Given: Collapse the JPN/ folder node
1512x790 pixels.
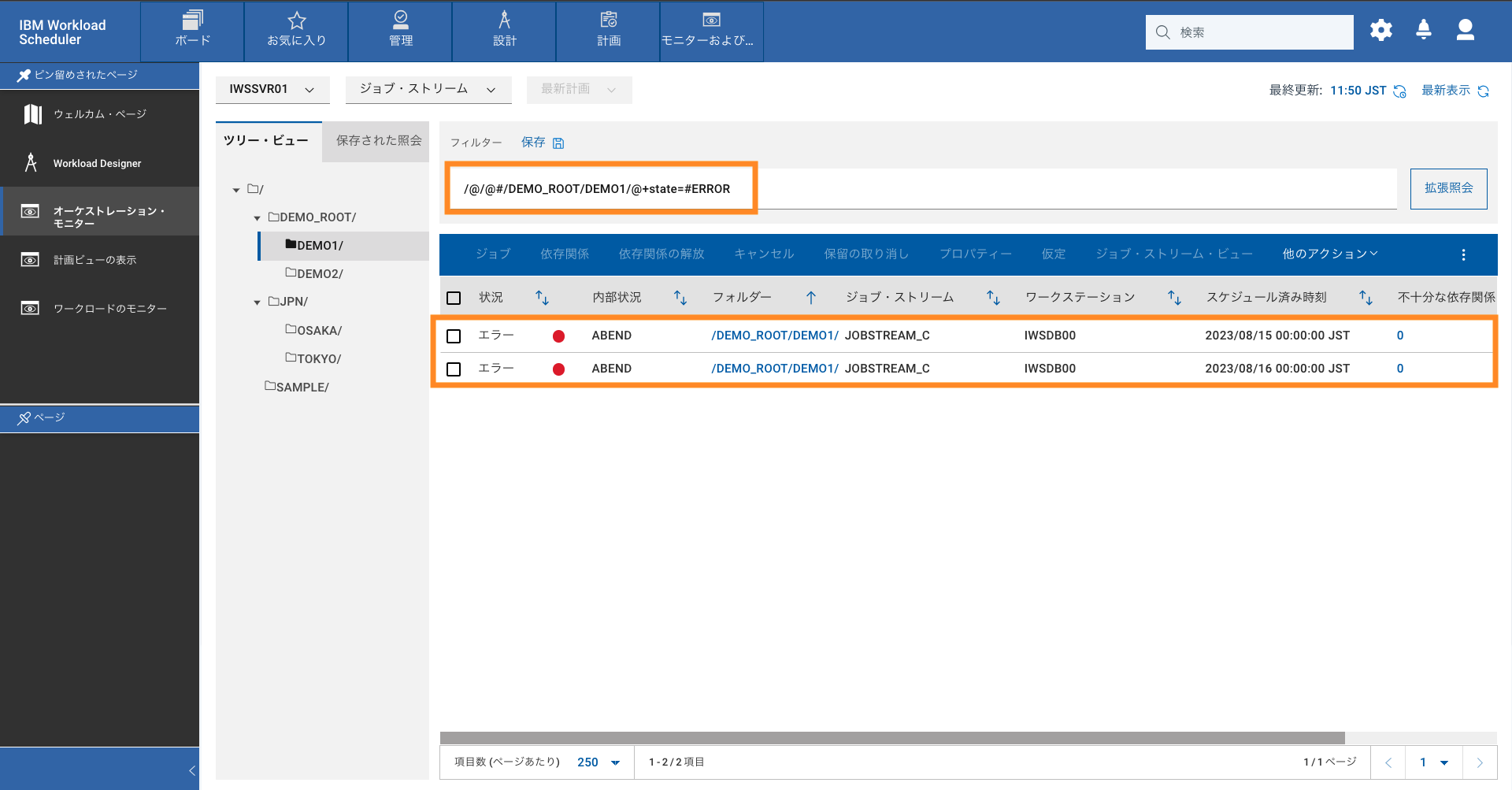Looking at the screenshot, I should coord(257,302).
